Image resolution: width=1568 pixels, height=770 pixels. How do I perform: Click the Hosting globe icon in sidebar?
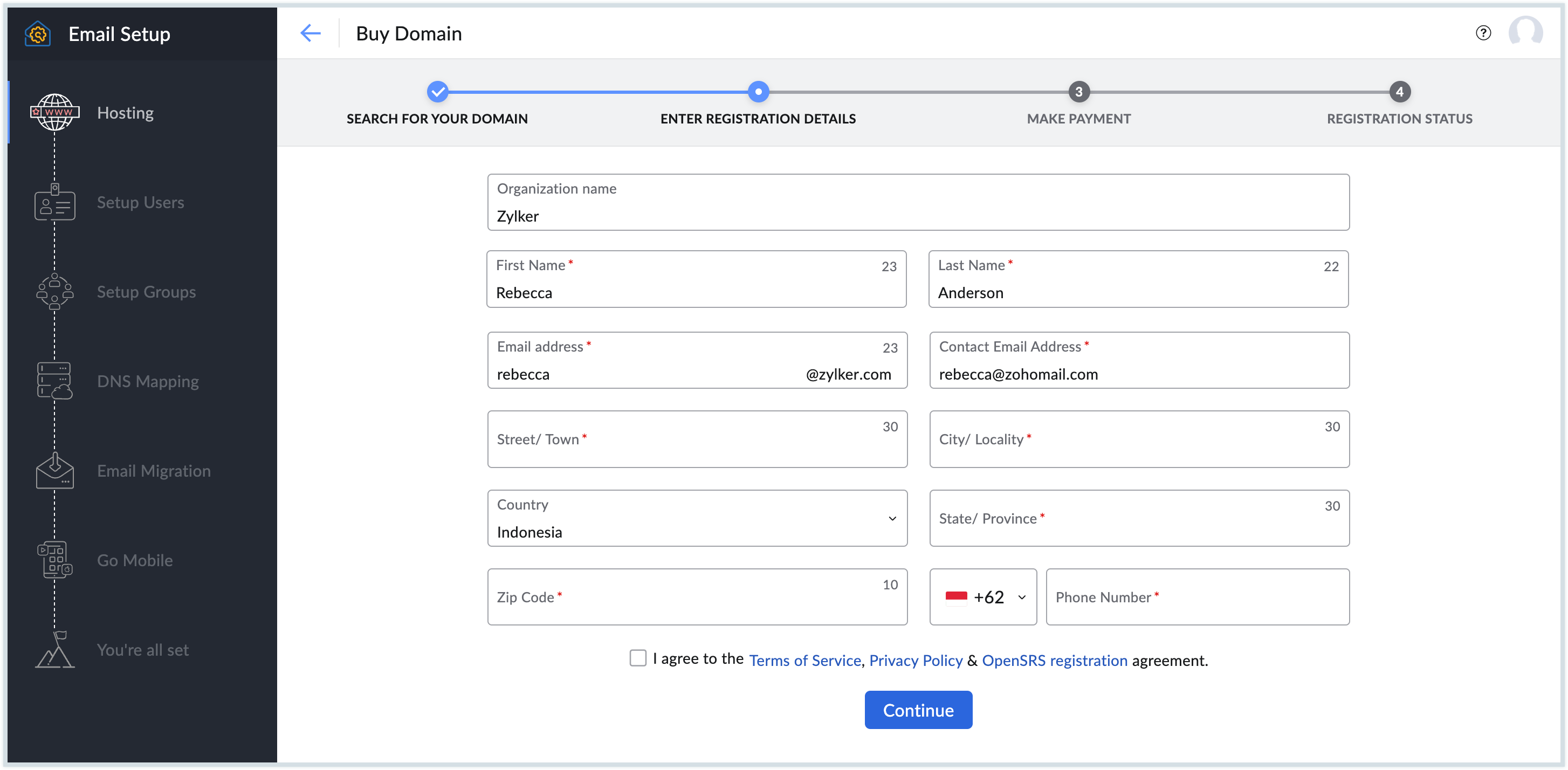[x=55, y=112]
